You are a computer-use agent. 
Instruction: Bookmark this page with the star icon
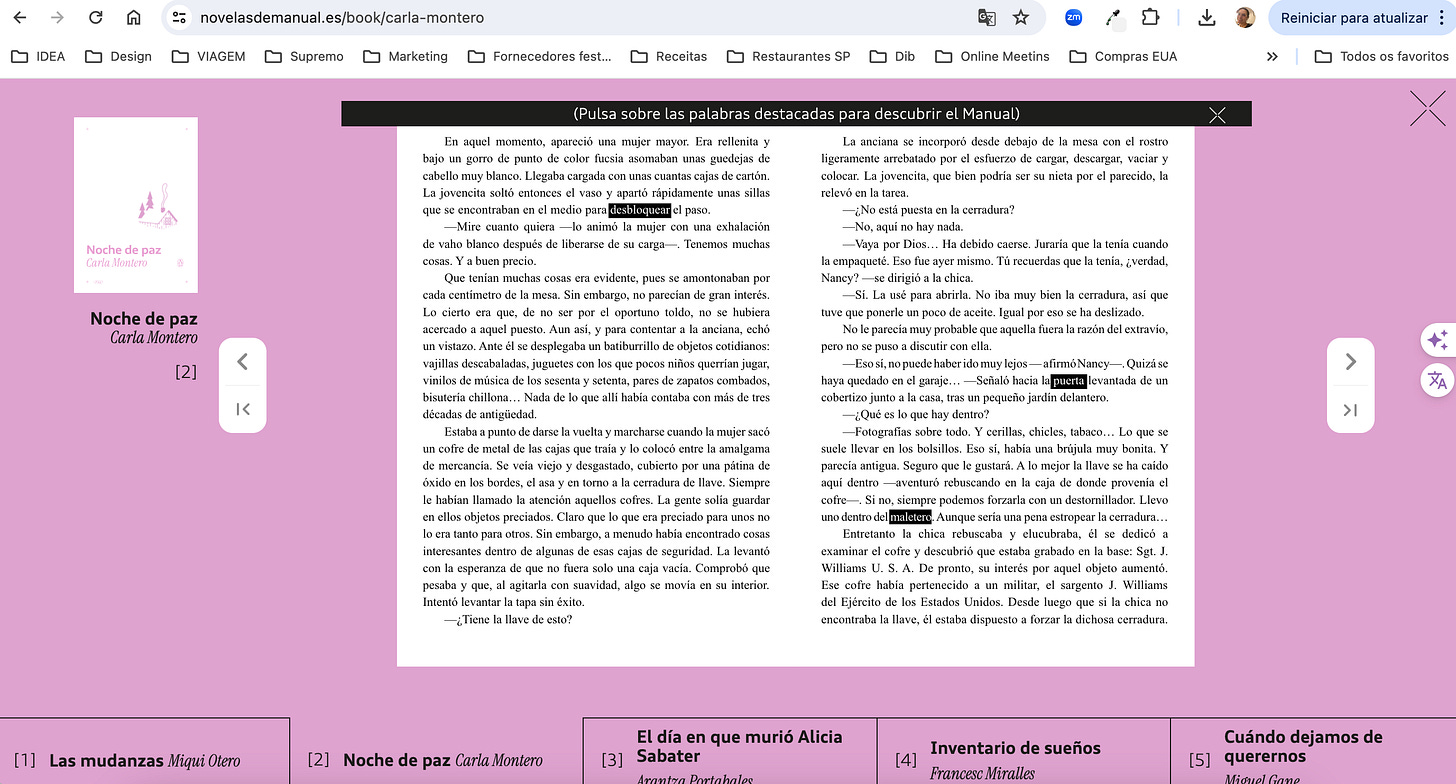[1021, 18]
